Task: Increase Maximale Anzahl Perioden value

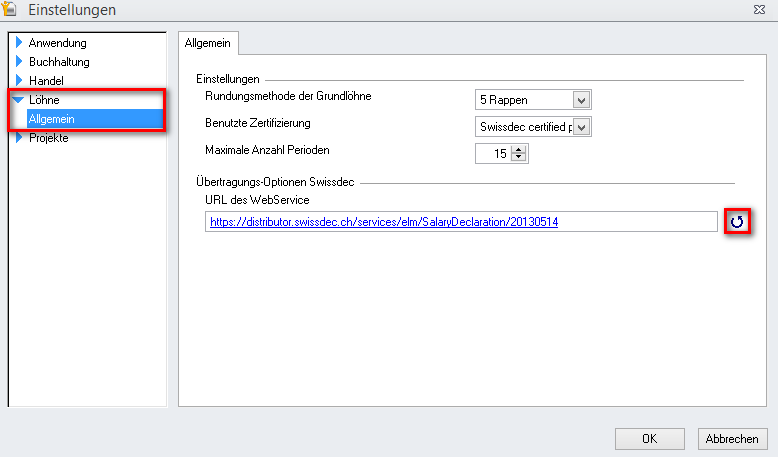Action: (x=519, y=149)
